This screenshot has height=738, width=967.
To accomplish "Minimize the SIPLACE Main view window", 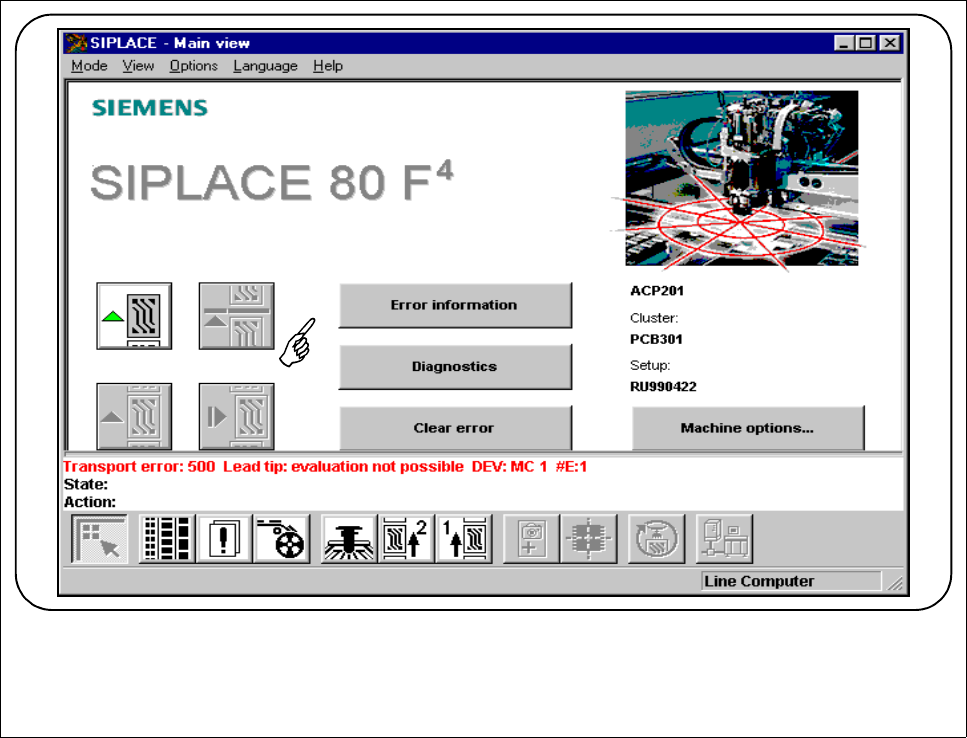I will pos(844,43).
